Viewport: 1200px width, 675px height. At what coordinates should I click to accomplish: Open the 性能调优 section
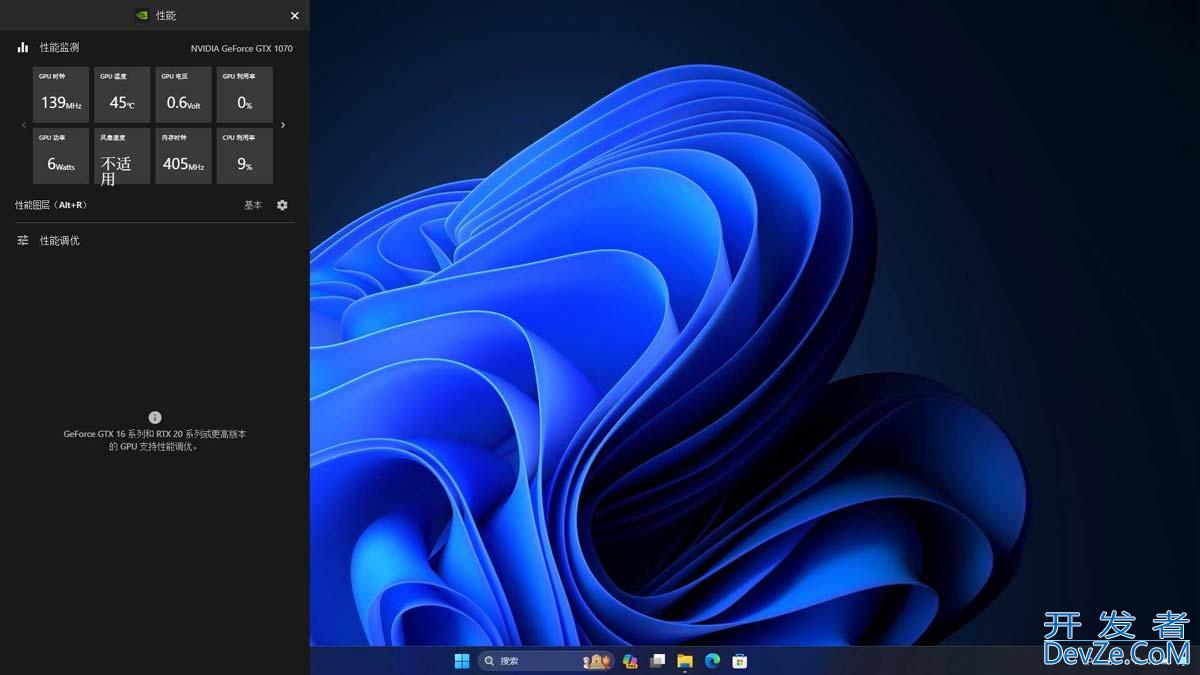tap(59, 241)
